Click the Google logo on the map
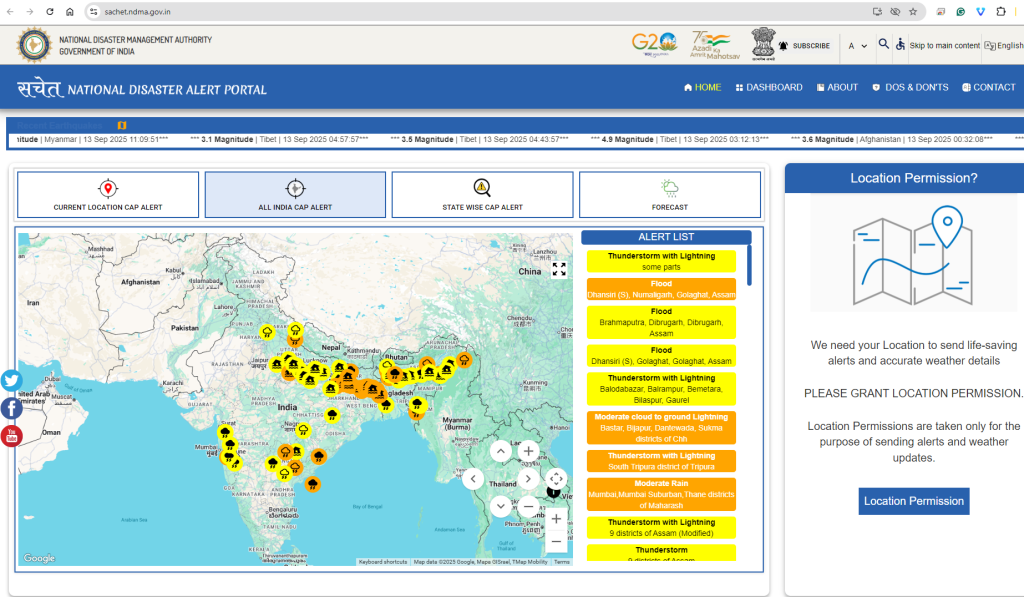Screen dimensions: 1024x597 [x=39, y=558]
